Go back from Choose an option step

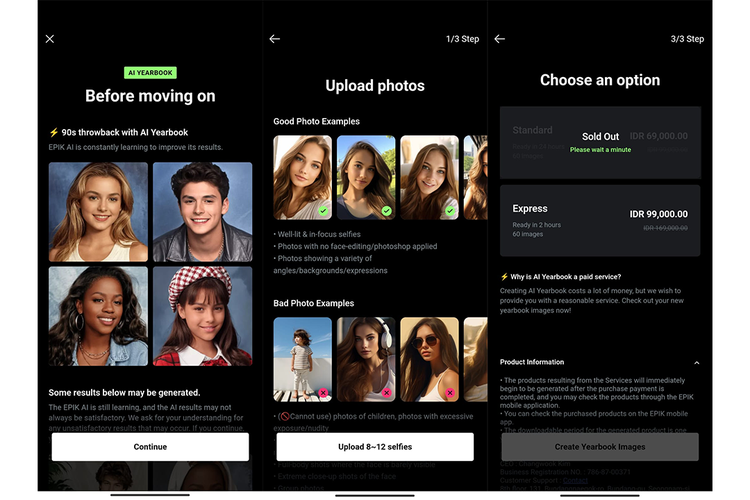(x=499, y=39)
